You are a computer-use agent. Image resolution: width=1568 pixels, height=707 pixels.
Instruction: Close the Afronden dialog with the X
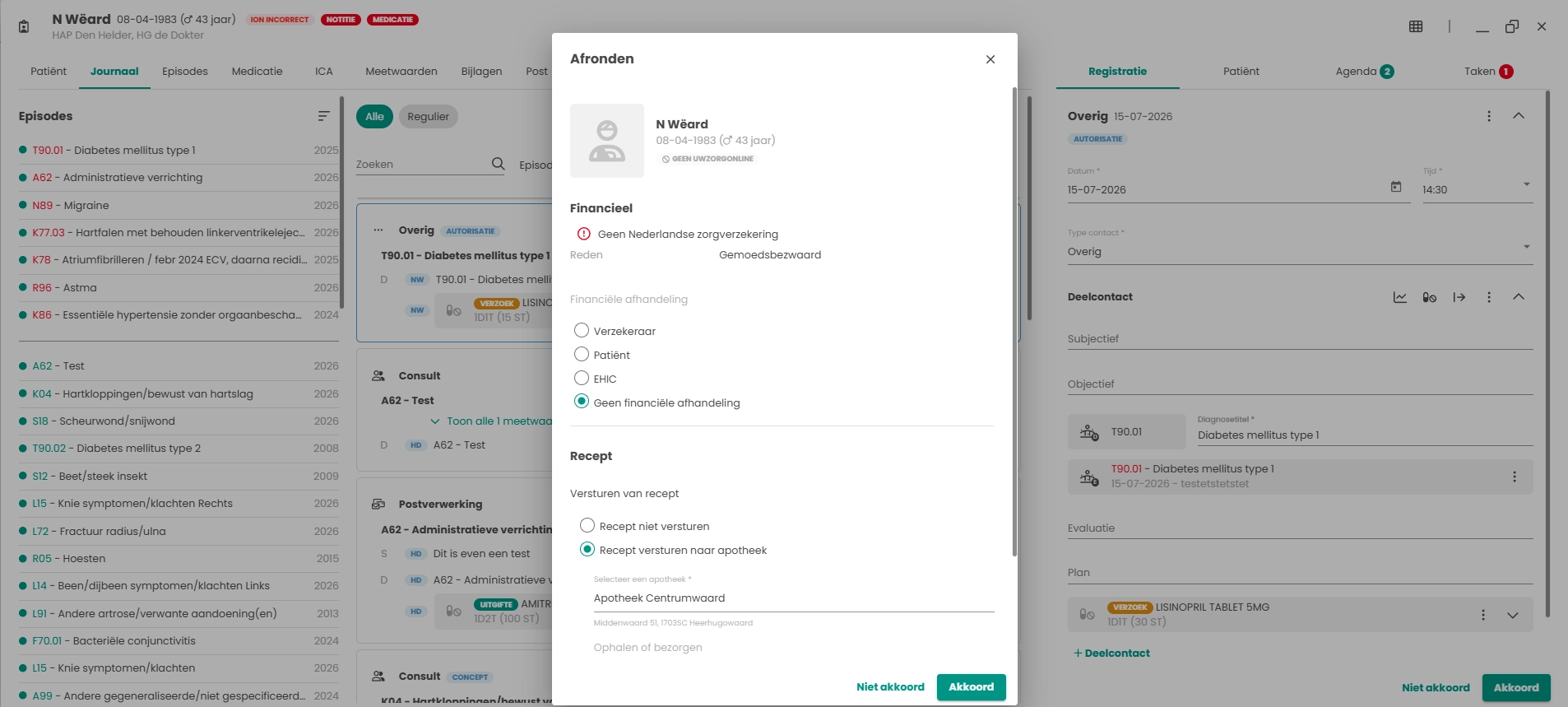tap(990, 59)
